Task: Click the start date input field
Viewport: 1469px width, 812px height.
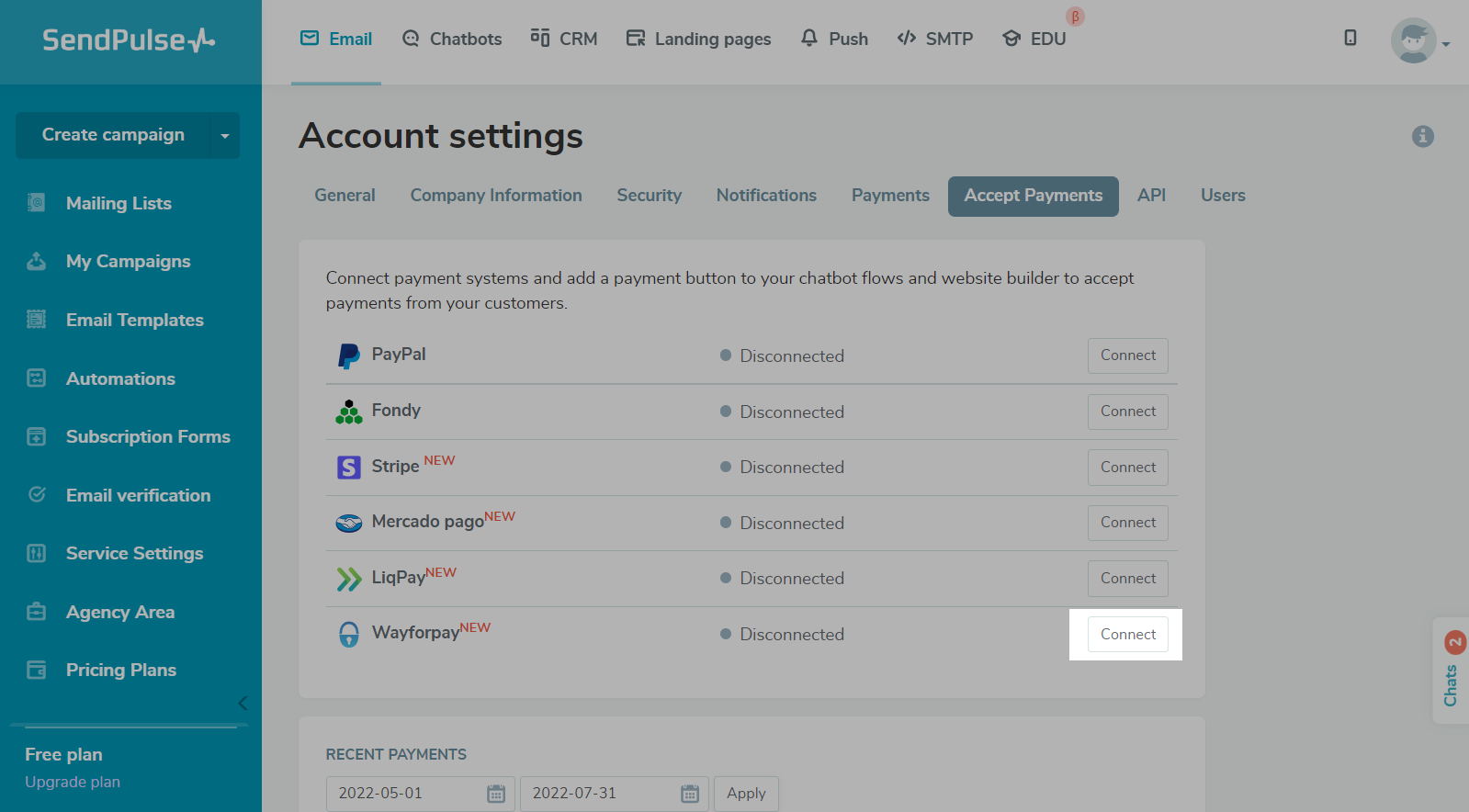Action: [x=404, y=794]
